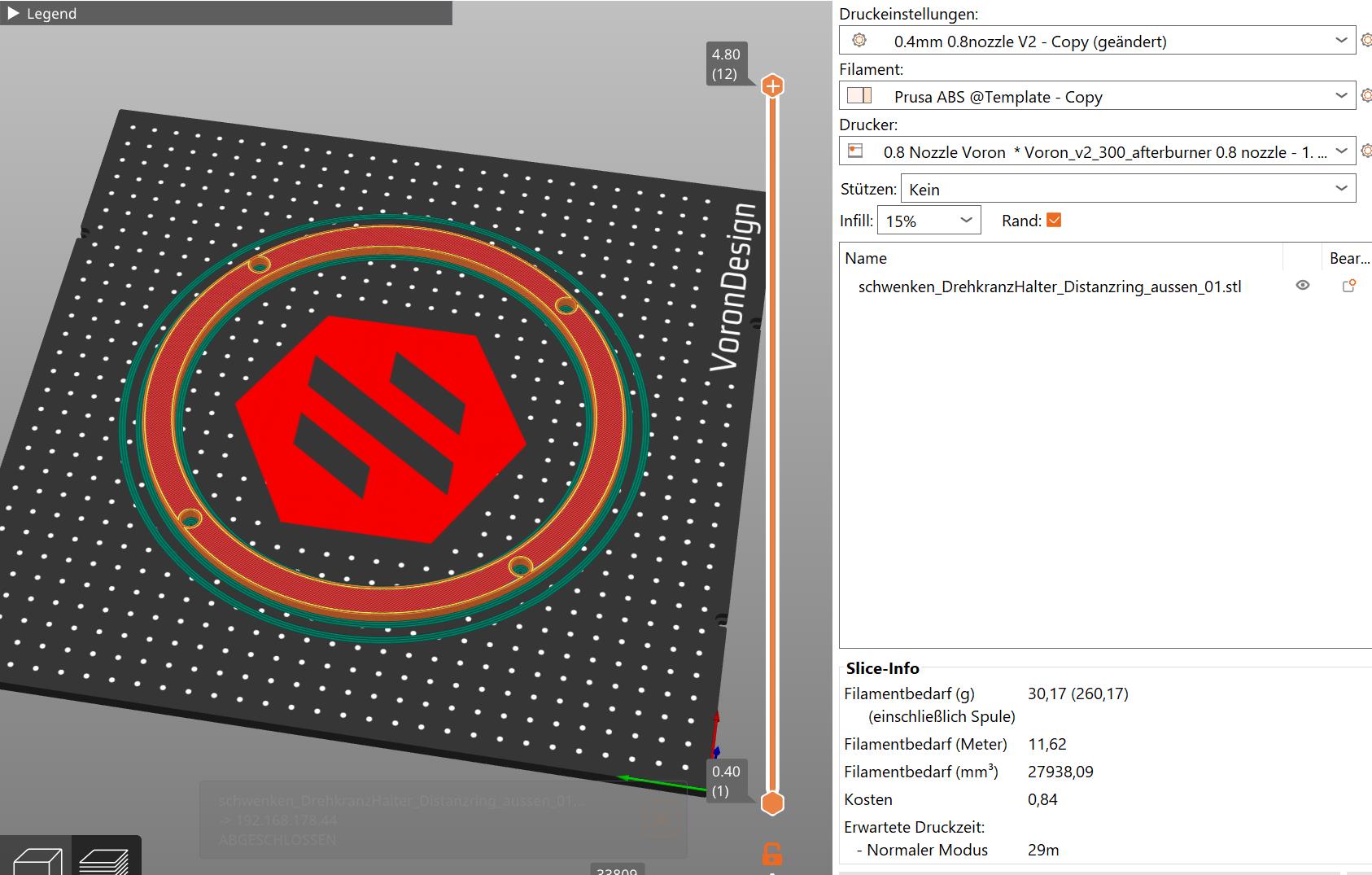Toggle the Rand brim checkbox
The height and width of the screenshot is (875, 1372).
coord(1054,220)
